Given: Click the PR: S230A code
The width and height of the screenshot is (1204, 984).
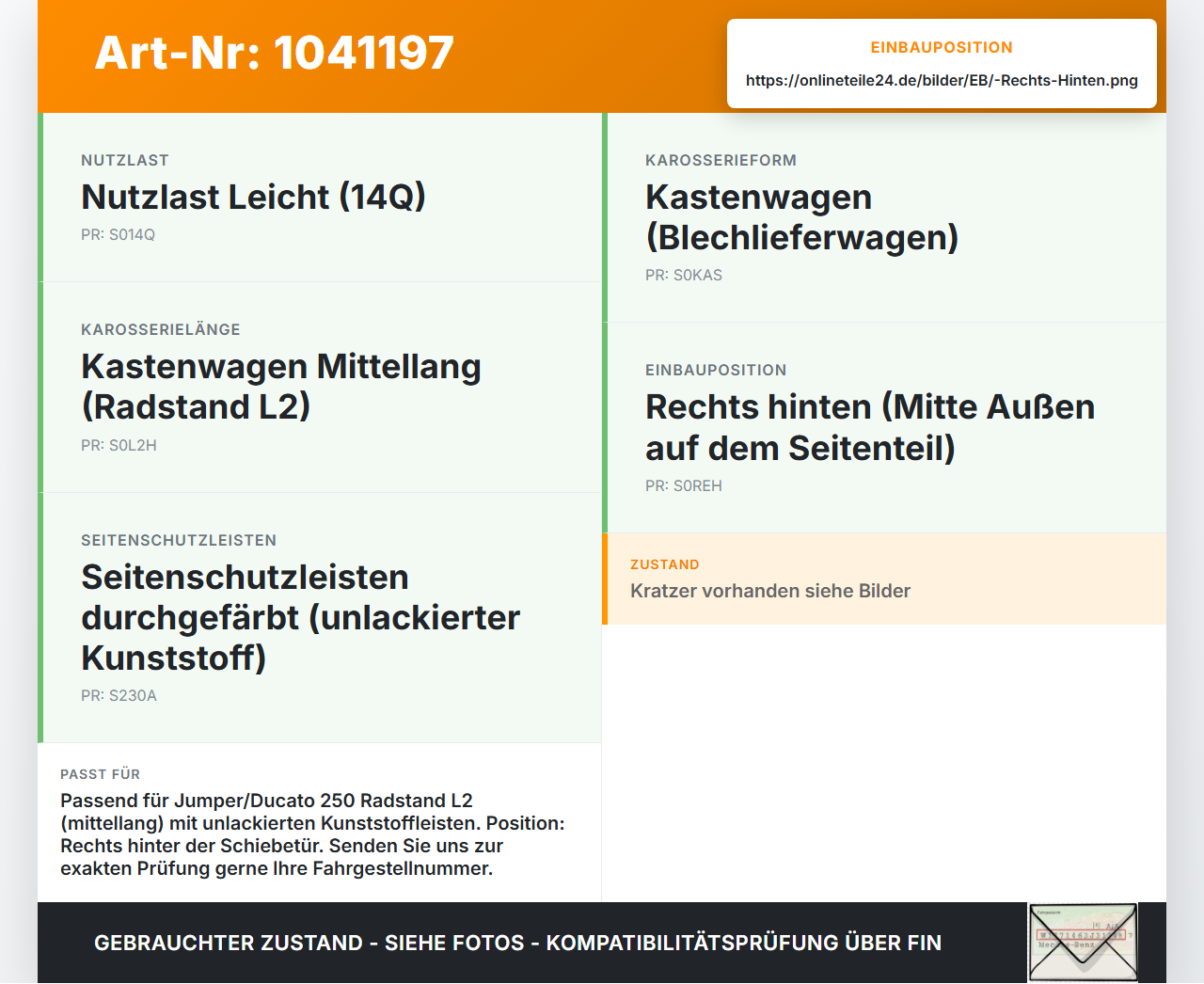Looking at the screenshot, I should (x=119, y=696).
